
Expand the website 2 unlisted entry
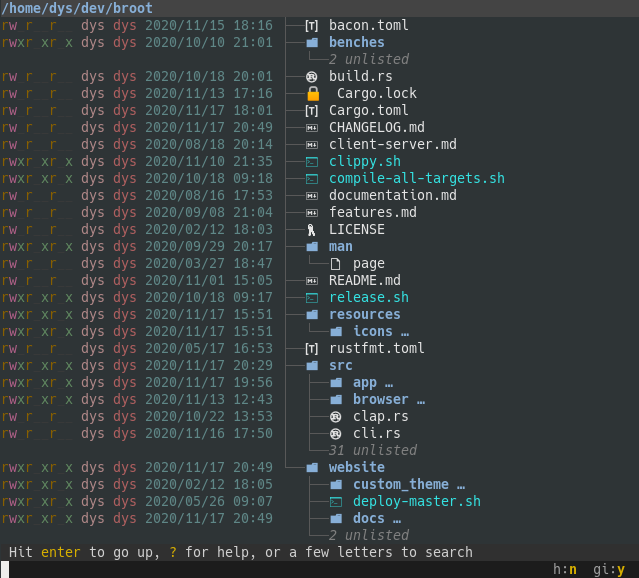click(368, 535)
